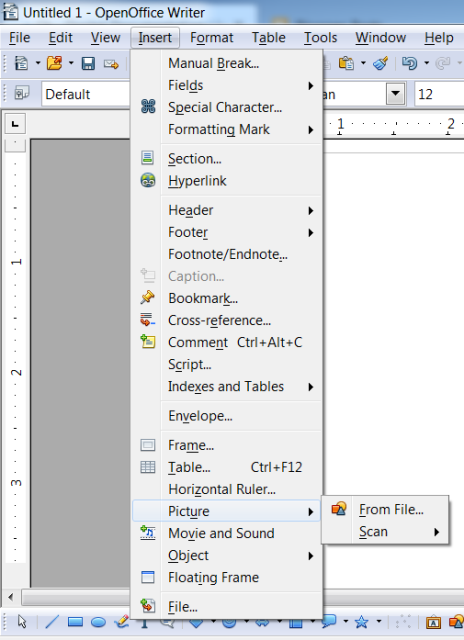
Task: Choose Hyperlink from Insert menu
Action: pos(227,181)
